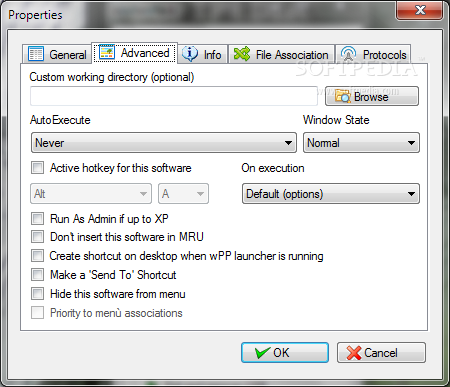450x387 pixels.
Task: Open the Window State dropdown
Action: coord(361,143)
